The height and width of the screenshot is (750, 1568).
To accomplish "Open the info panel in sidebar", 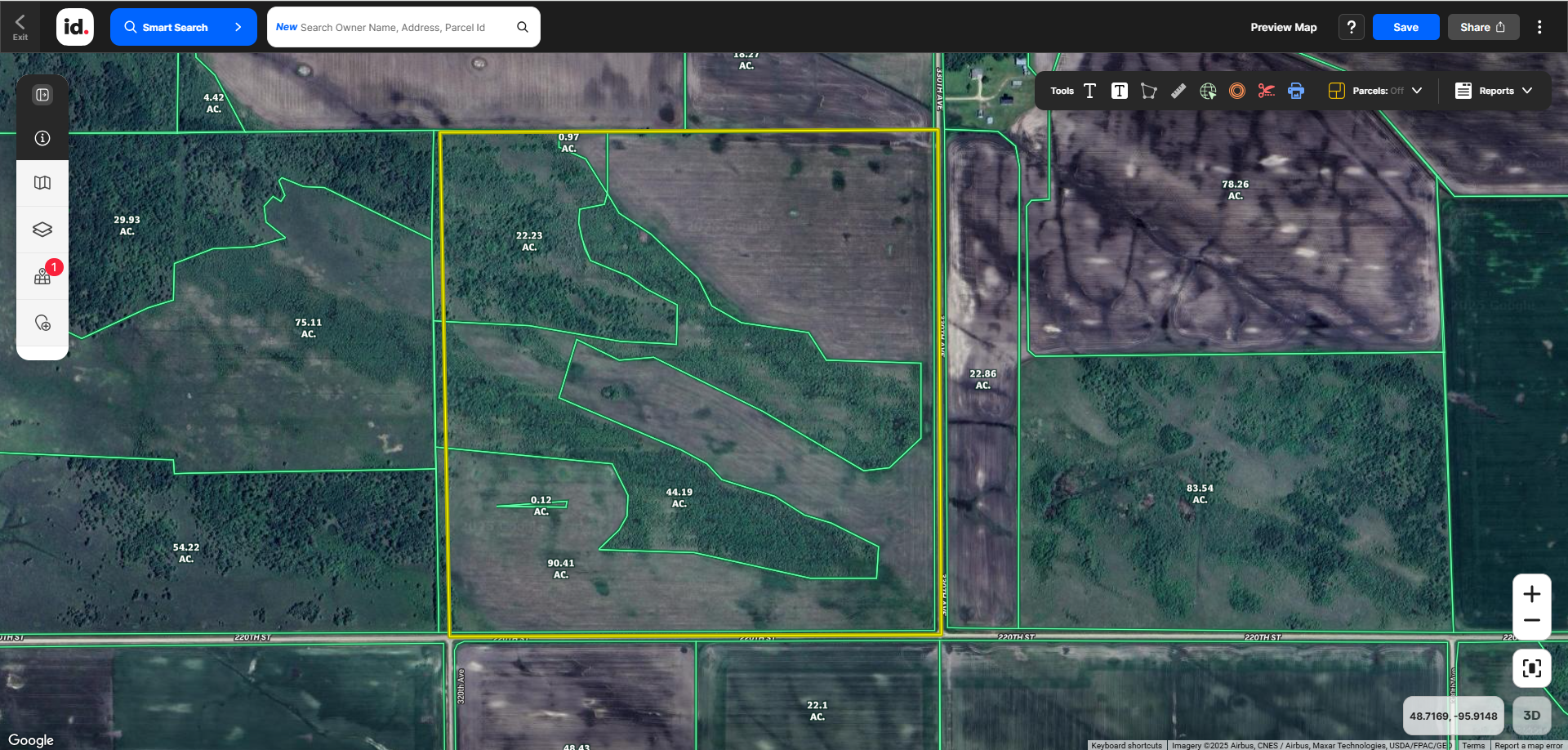I will [42, 138].
